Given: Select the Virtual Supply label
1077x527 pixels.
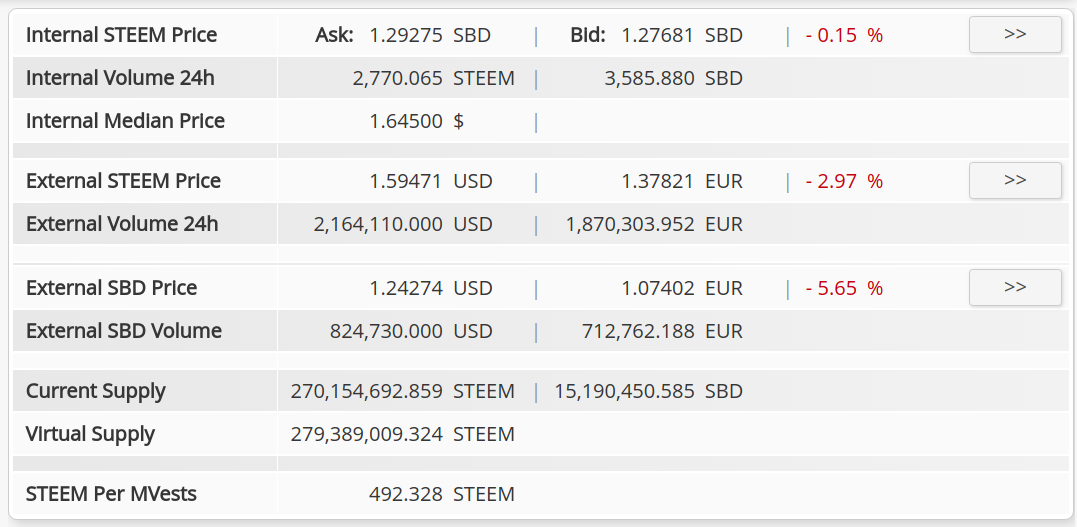Looking at the screenshot, I should pyautogui.click(x=90, y=434).
